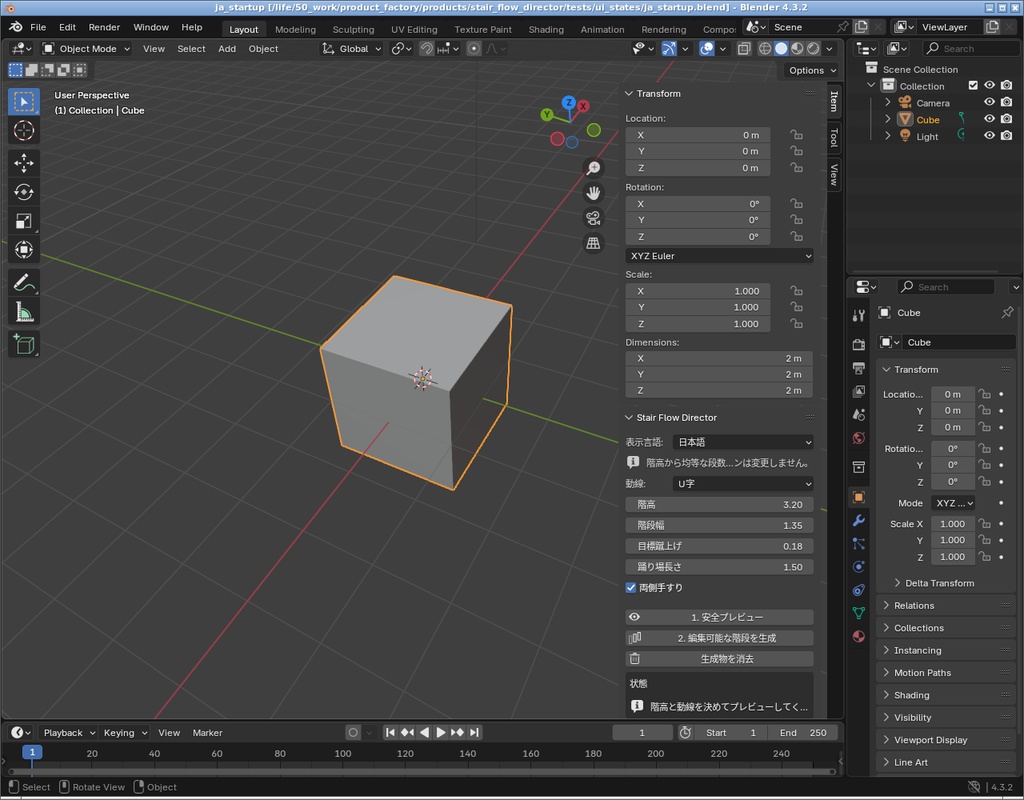1024x800 pixels.
Task: Open the Render properties tab icon
Action: [859, 344]
